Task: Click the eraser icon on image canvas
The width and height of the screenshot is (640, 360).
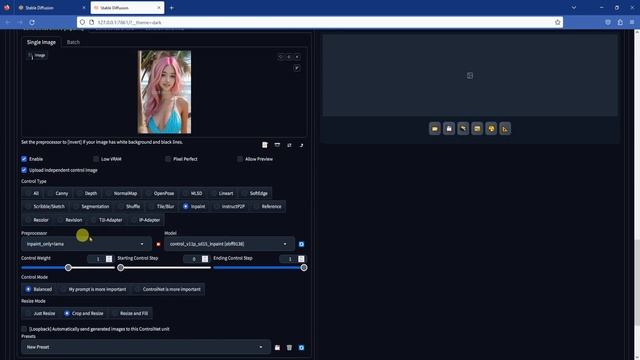Action: click(289, 57)
